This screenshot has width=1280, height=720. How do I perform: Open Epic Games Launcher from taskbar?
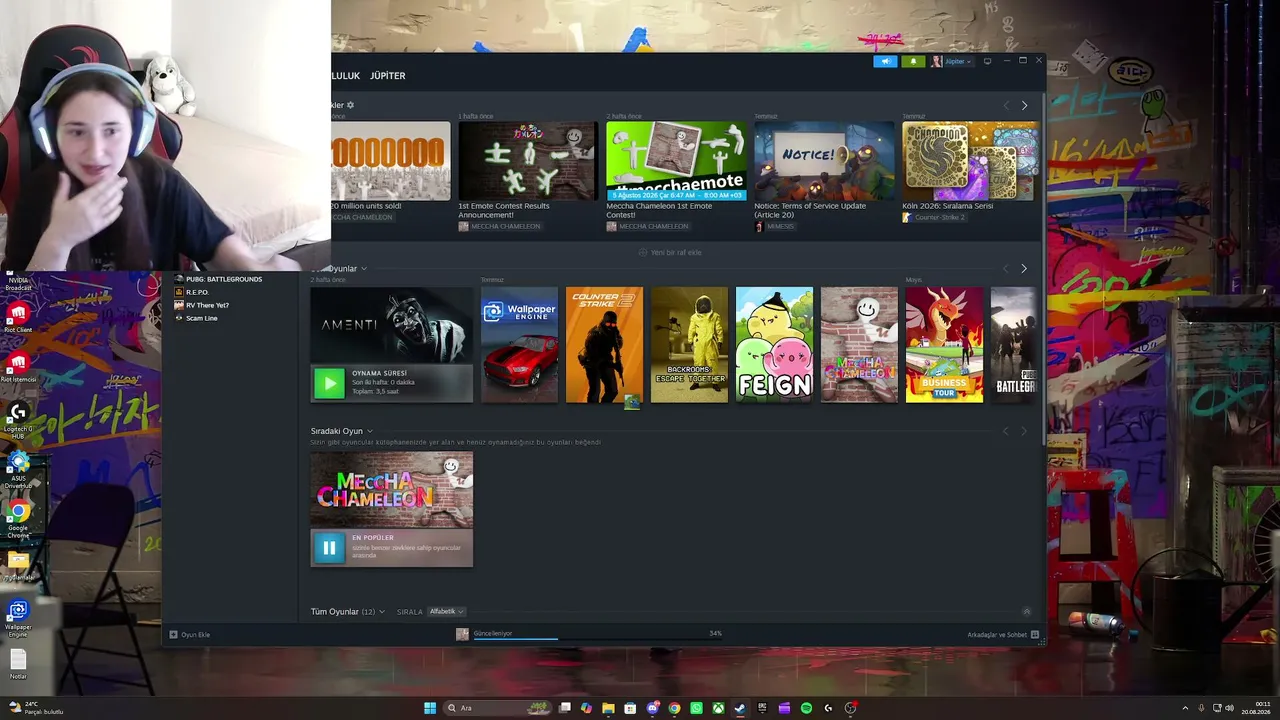[x=762, y=708]
